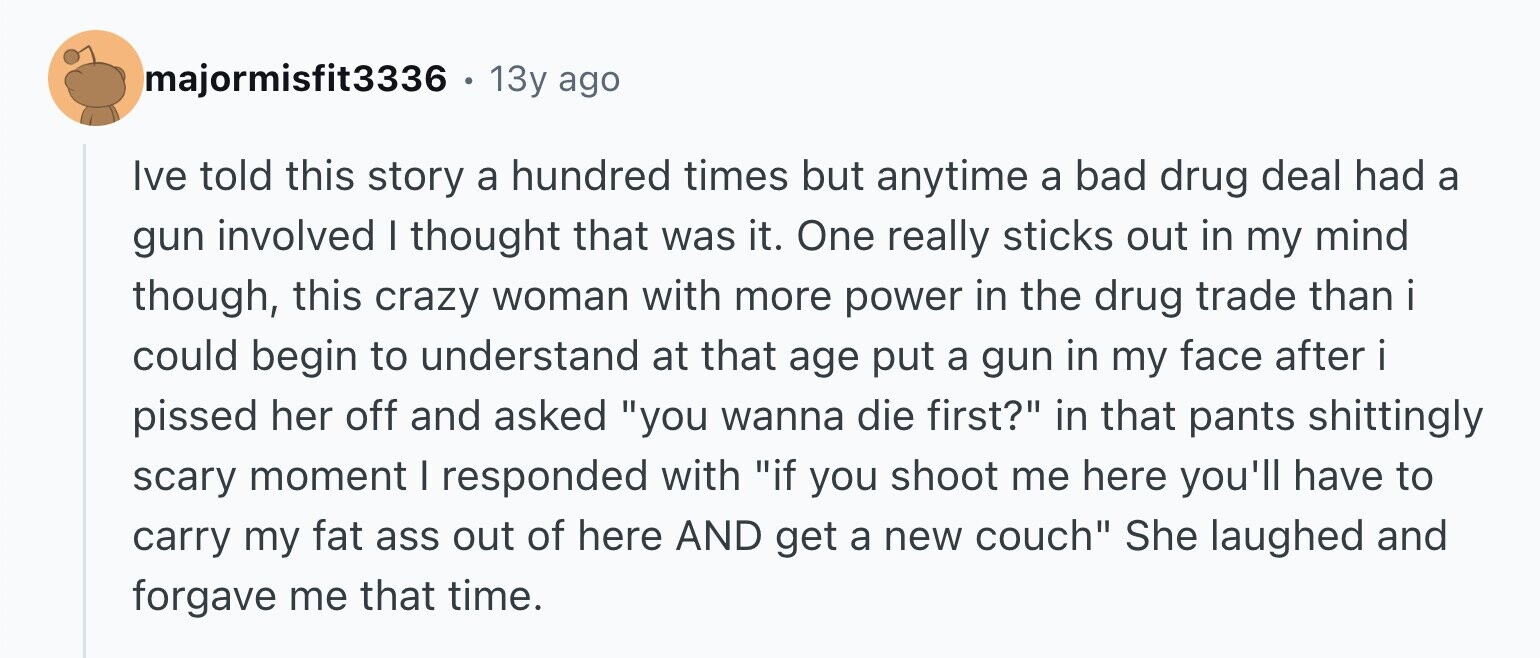The width and height of the screenshot is (1540, 658).
Task: Click the last line "forgave me that time."
Action: click(x=336, y=597)
